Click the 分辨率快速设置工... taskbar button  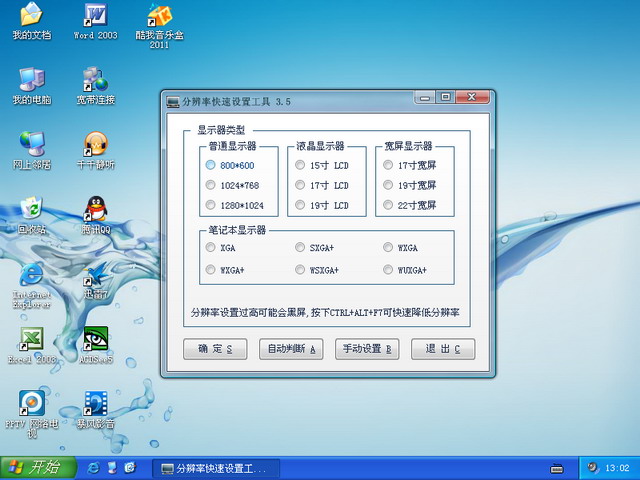pos(216,468)
